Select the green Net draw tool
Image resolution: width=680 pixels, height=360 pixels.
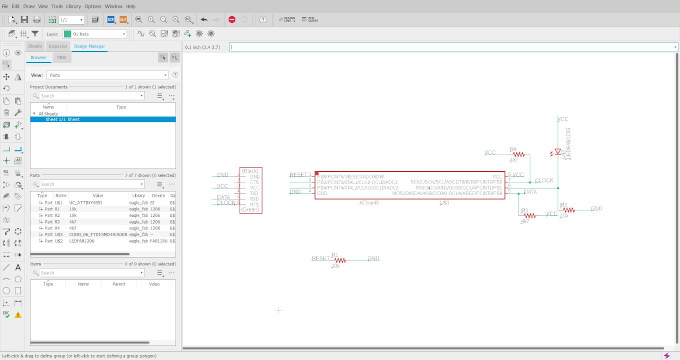tap(7, 149)
